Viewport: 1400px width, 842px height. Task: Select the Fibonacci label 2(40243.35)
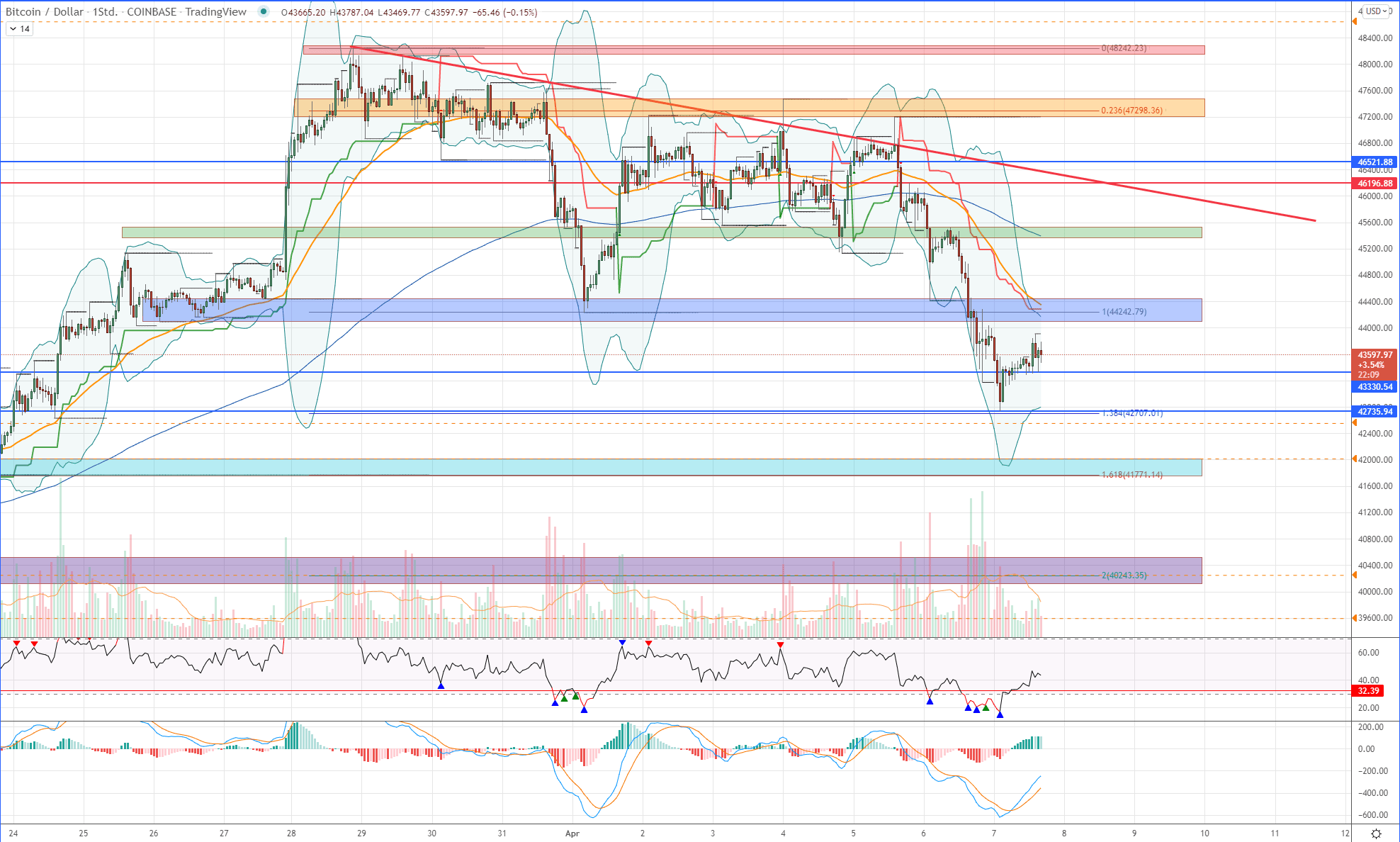[x=1124, y=576]
